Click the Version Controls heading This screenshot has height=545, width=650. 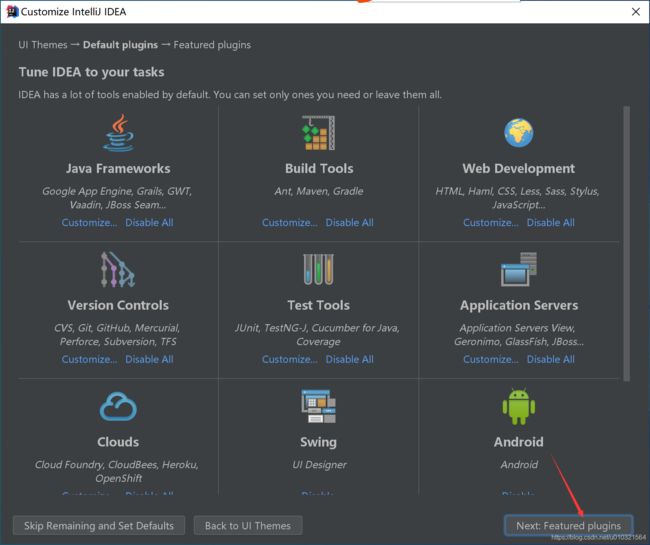pyautogui.click(x=118, y=305)
